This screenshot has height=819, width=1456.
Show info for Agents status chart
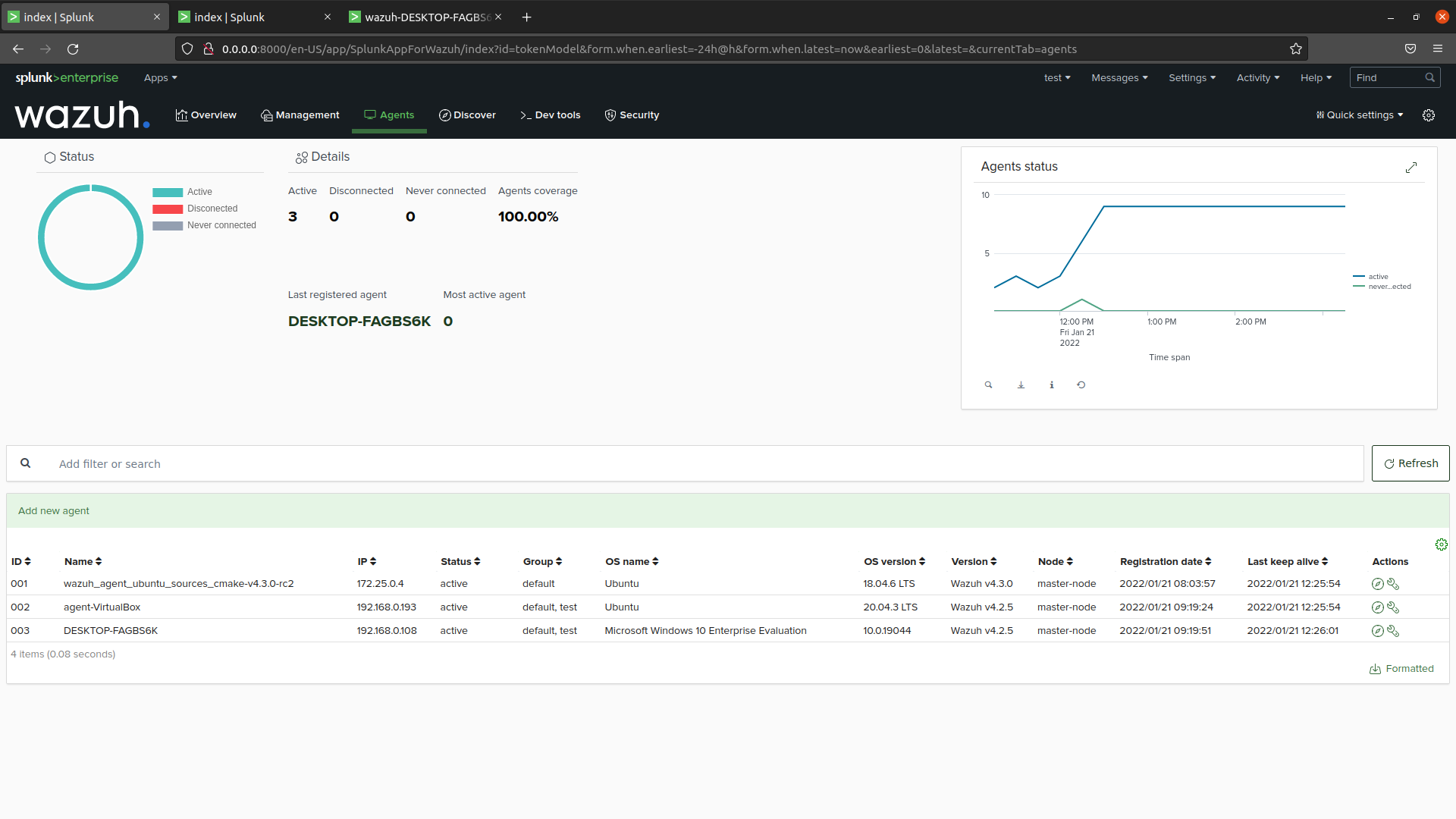(x=1052, y=384)
